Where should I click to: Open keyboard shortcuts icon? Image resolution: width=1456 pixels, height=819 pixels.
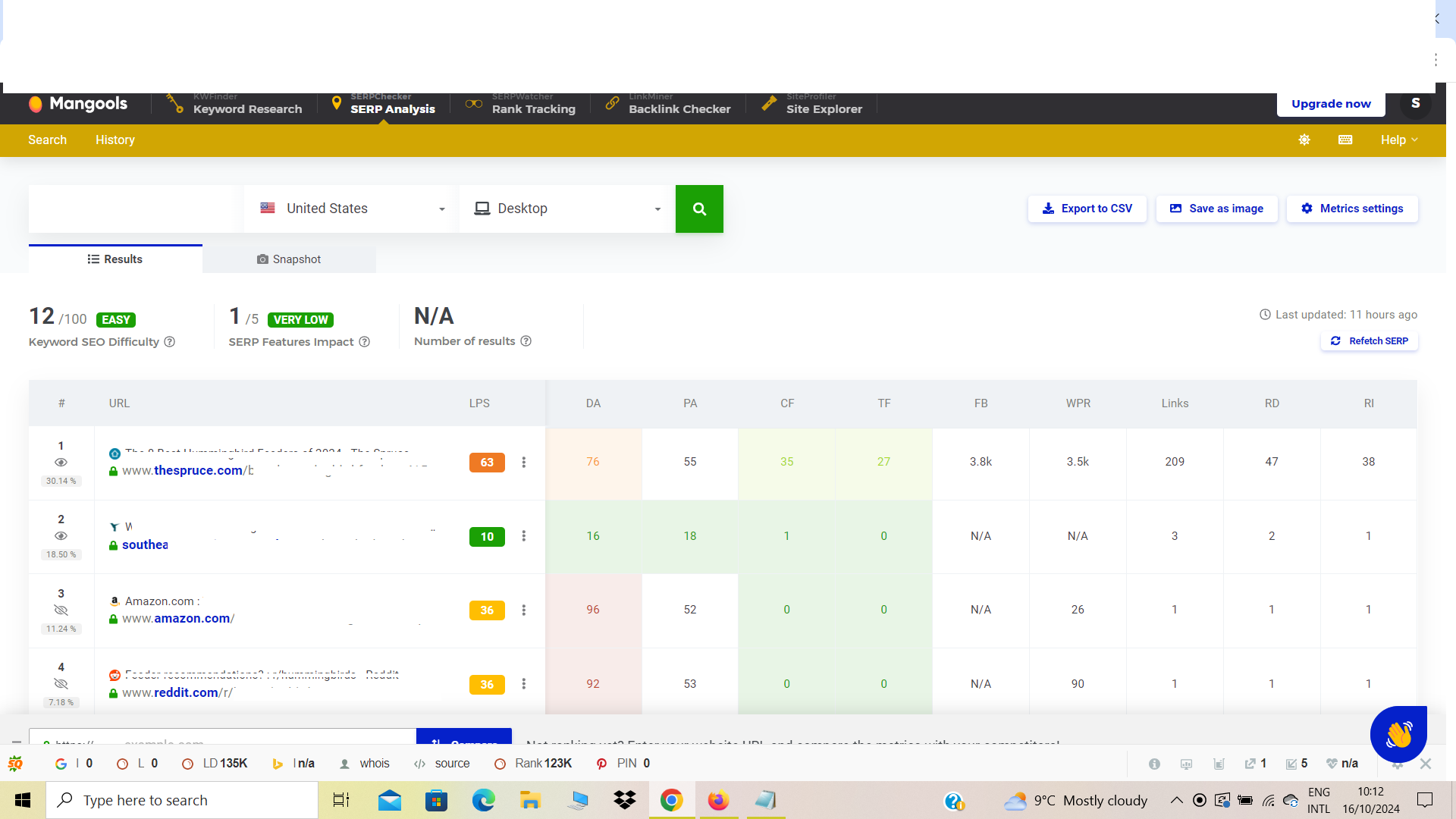[x=1345, y=140]
